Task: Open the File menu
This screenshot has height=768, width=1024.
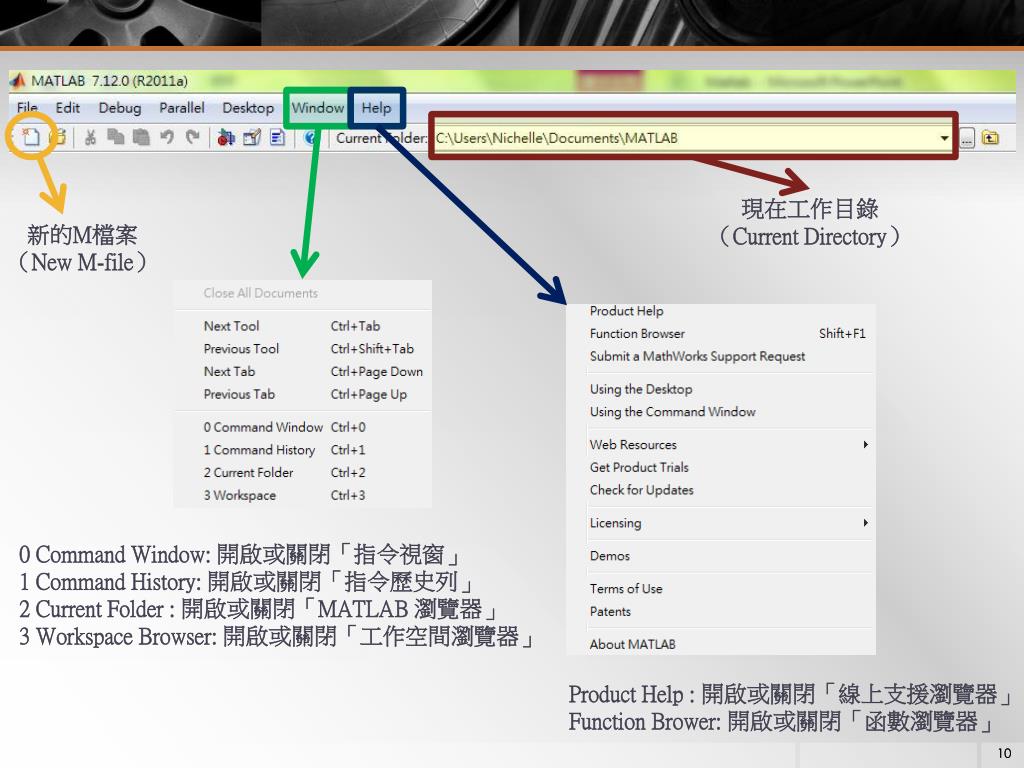Action: point(27,108)
